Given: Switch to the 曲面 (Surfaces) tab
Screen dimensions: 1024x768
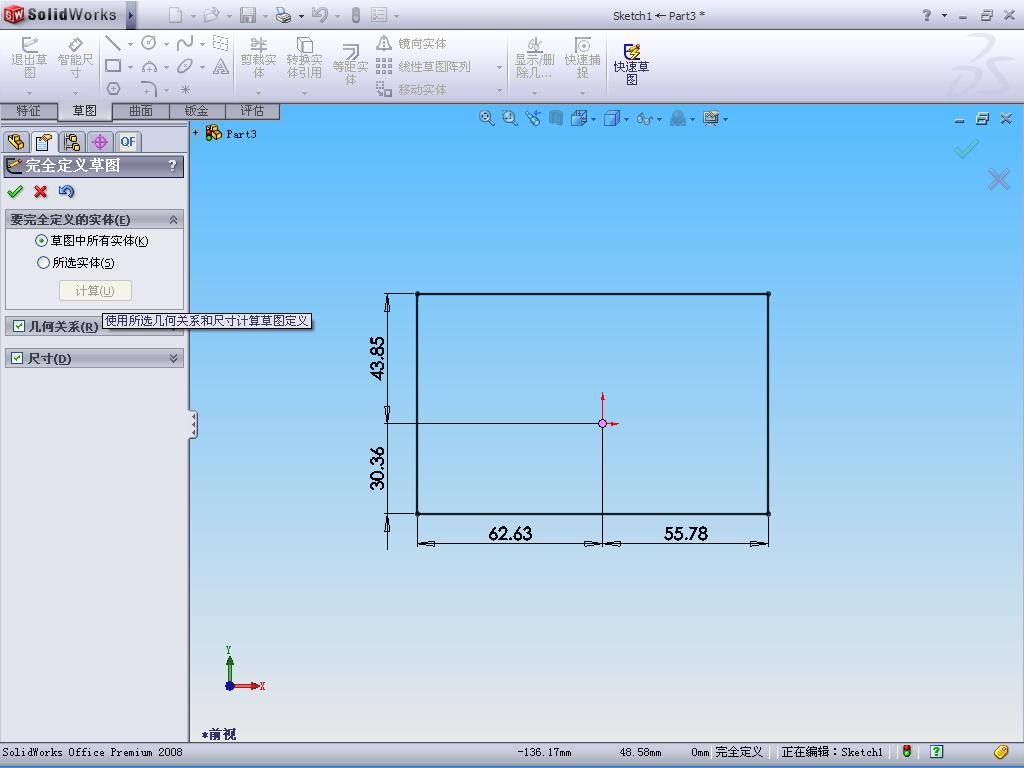Looking at the screenshot, I should (140, 111).
